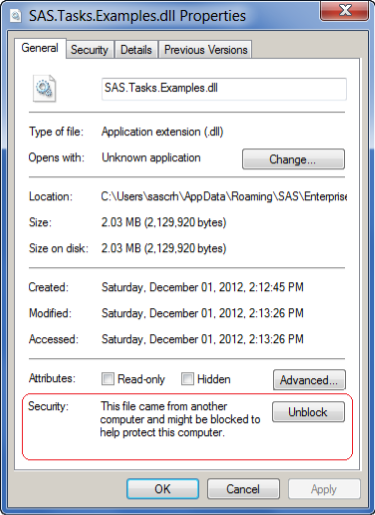The image size is (375, 515).
Task: Click the Cancel button
Action: (243, 489)
